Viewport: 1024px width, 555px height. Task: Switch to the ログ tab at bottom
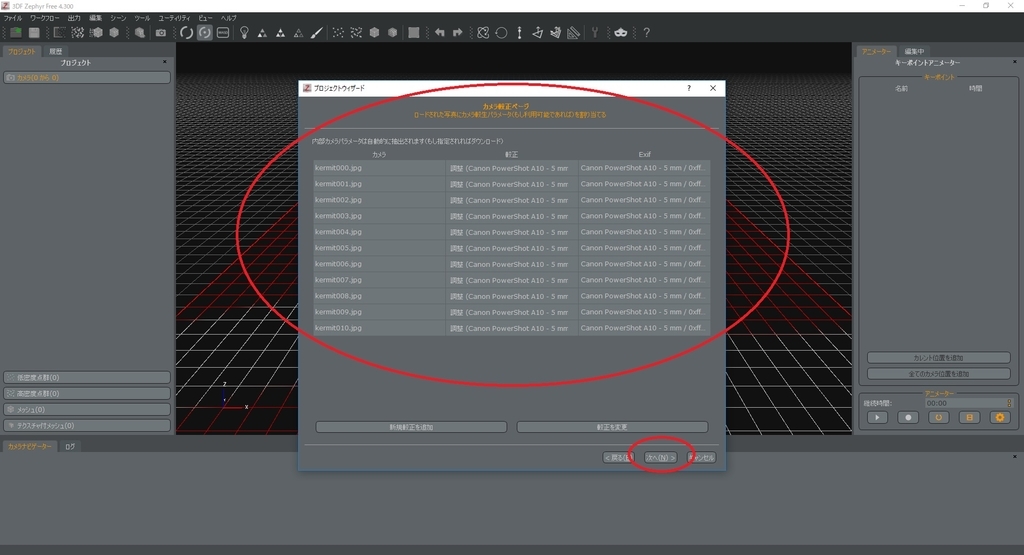click(x=70, y=447)
